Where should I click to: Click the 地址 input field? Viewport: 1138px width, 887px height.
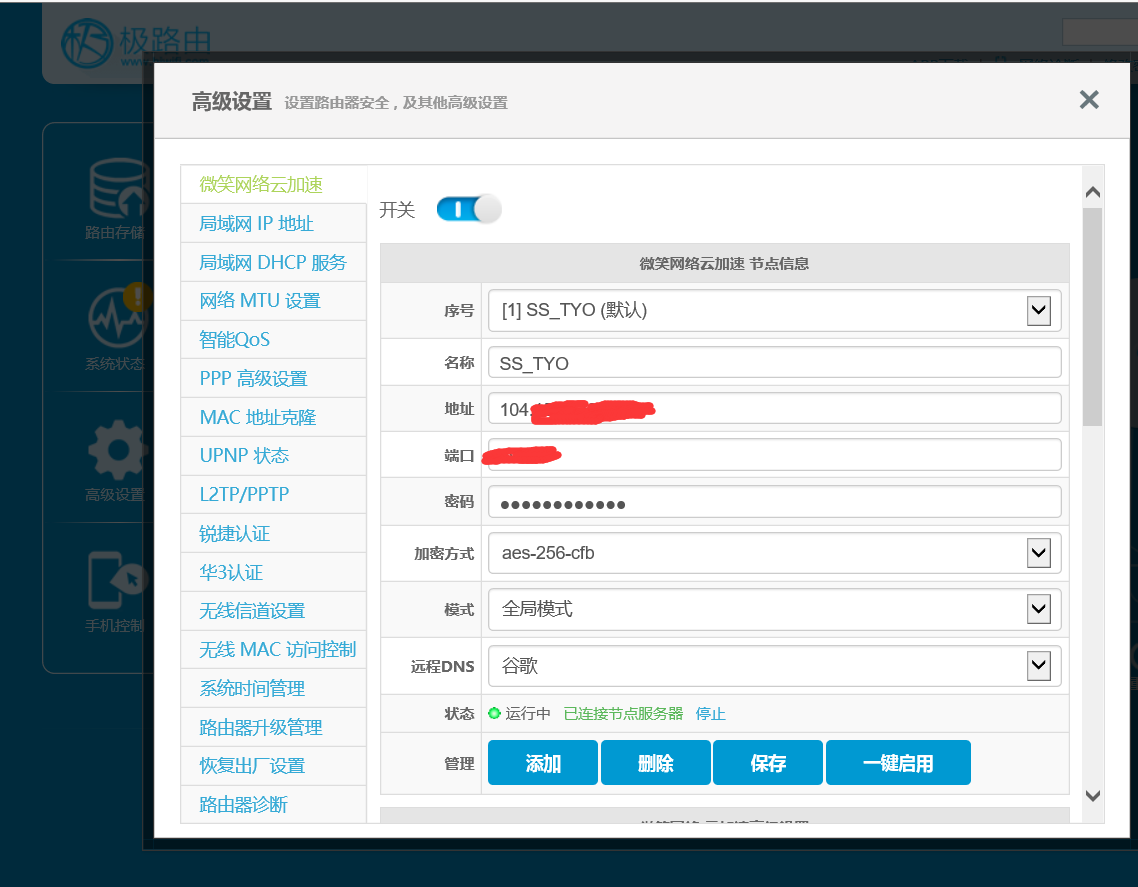[774, 409]
